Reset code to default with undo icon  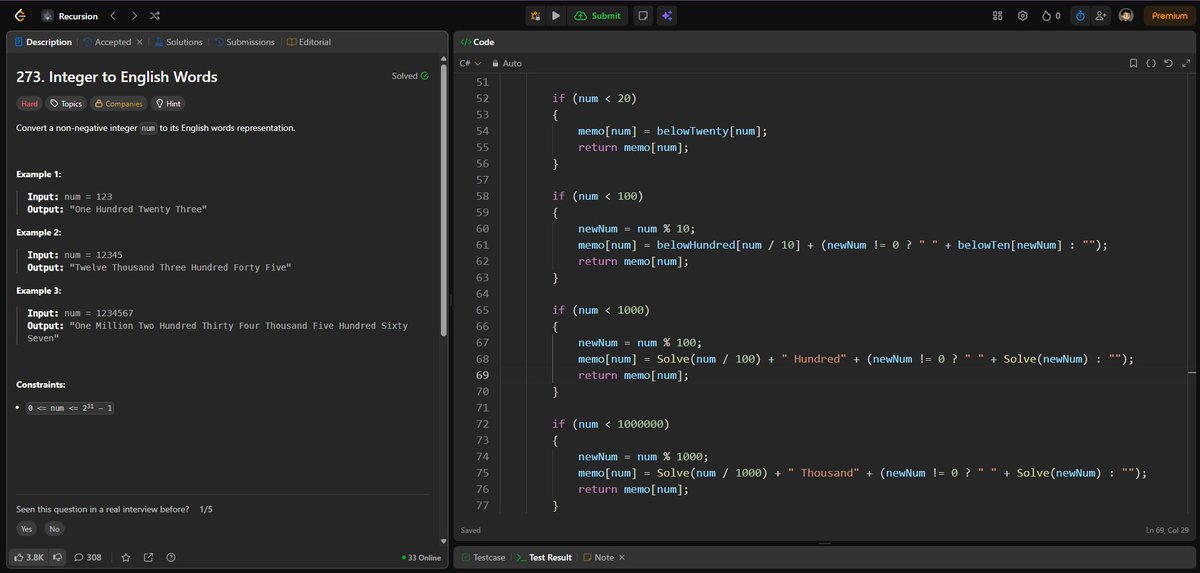coord(1168,63)
